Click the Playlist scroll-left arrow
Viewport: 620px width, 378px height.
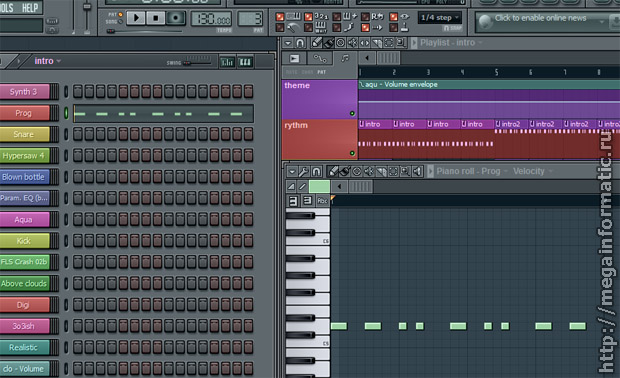(367, 58)
